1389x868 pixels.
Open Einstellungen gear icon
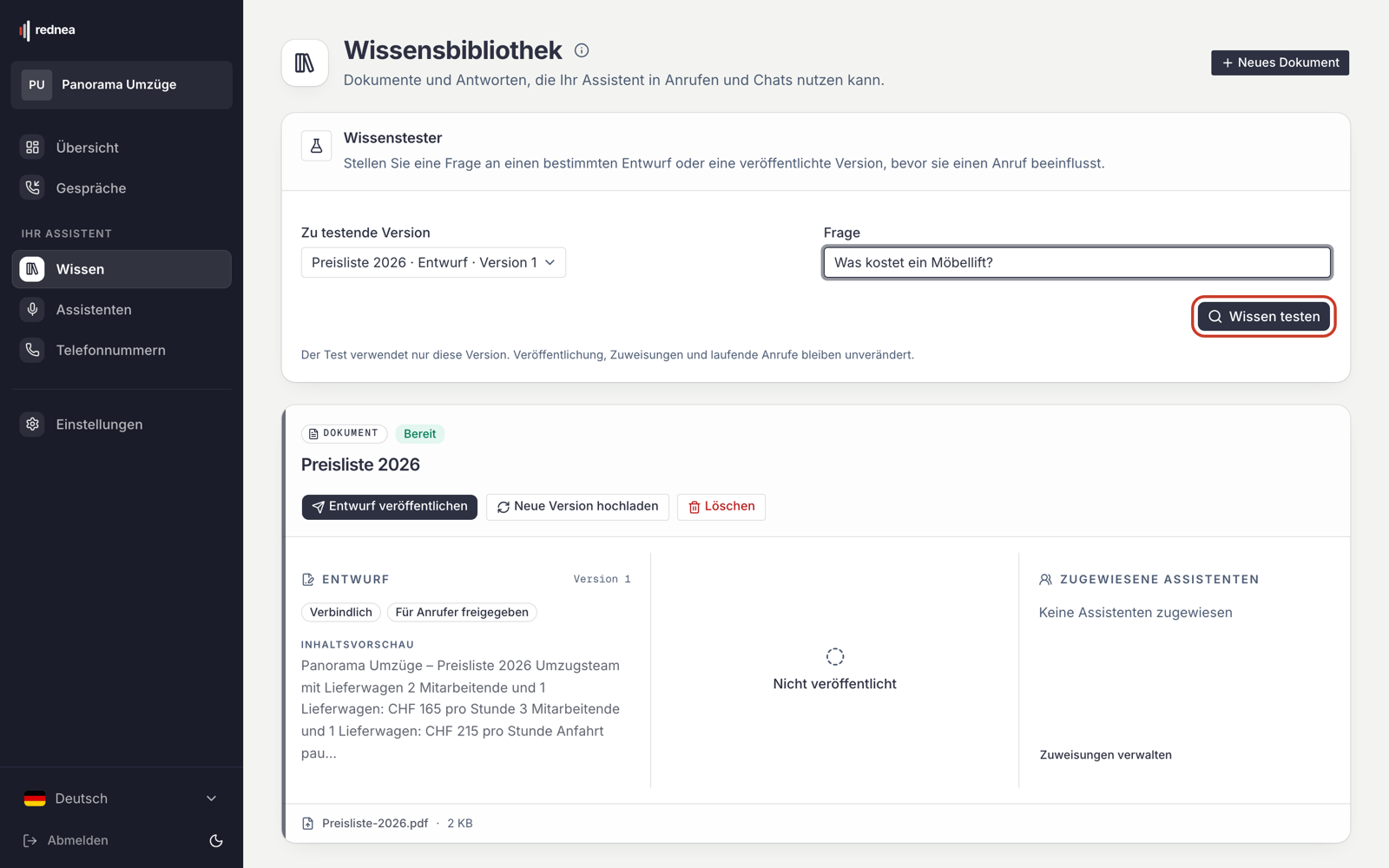pyautogui.click(x=33, y=424)
